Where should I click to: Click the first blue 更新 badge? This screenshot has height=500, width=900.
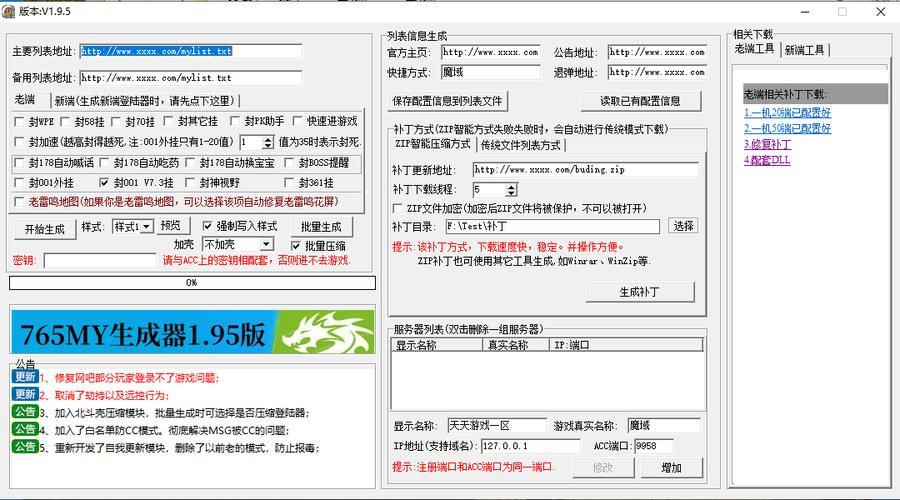[x=24, y=378]
